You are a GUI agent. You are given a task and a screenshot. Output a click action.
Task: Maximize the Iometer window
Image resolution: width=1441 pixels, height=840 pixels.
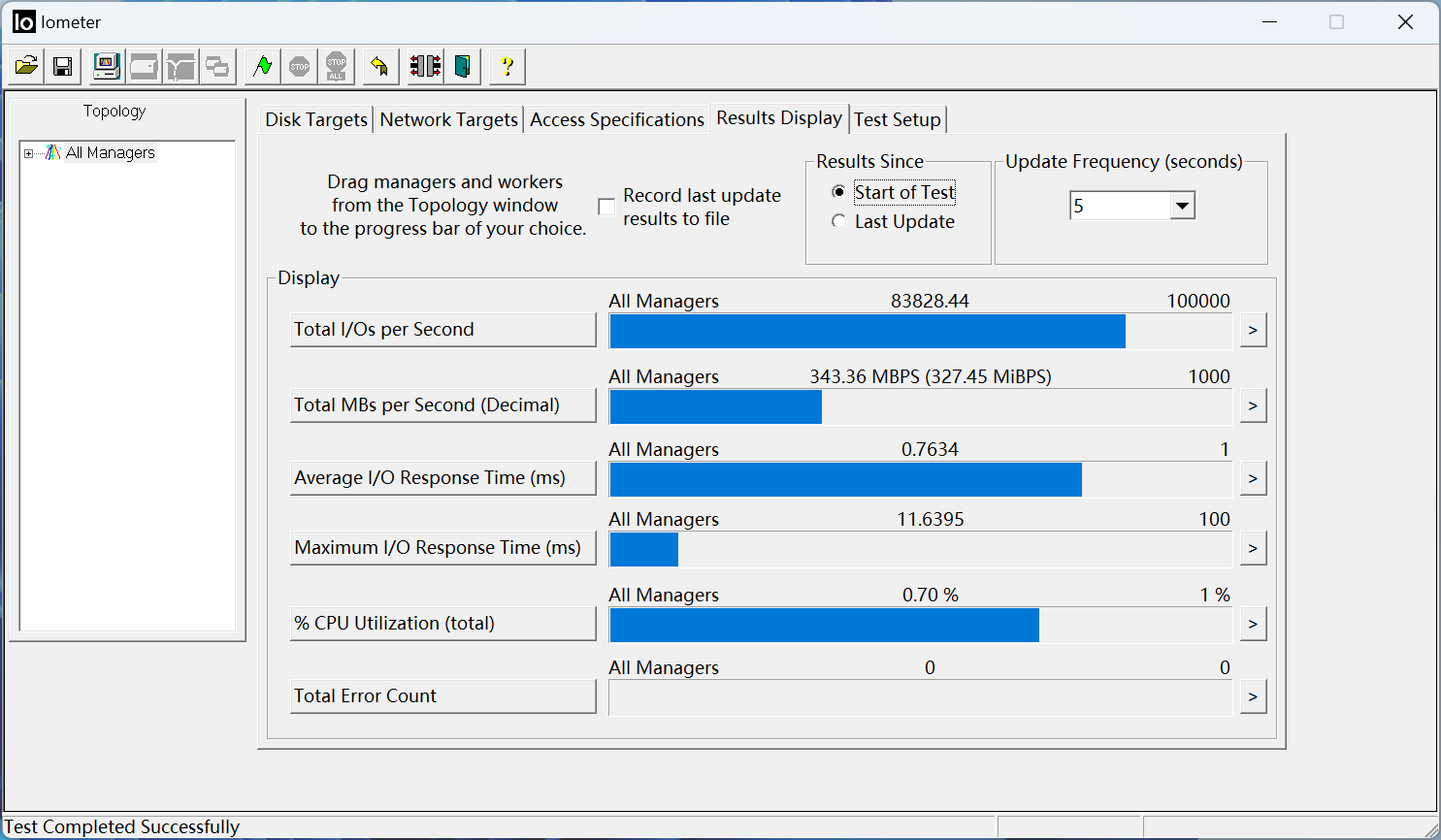[x=1336, y=22]
